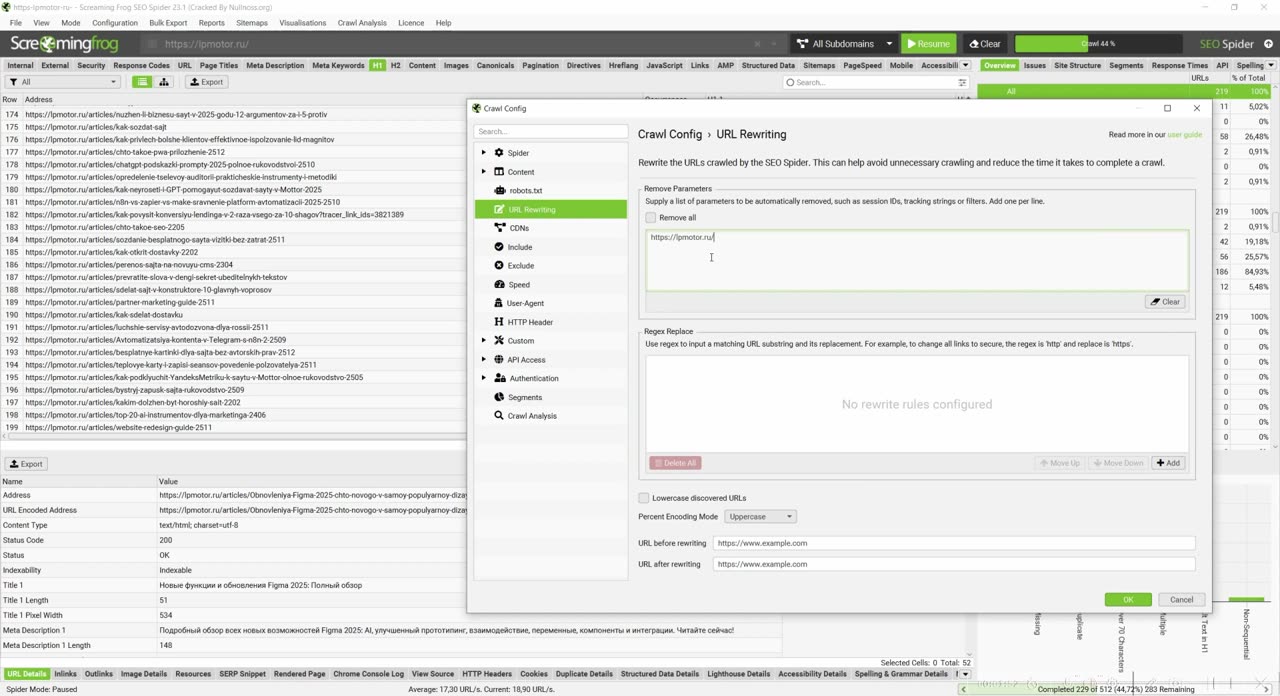Switch to the Page Titles tab
Screen dimensions: 1280x696
coord(219,66)
